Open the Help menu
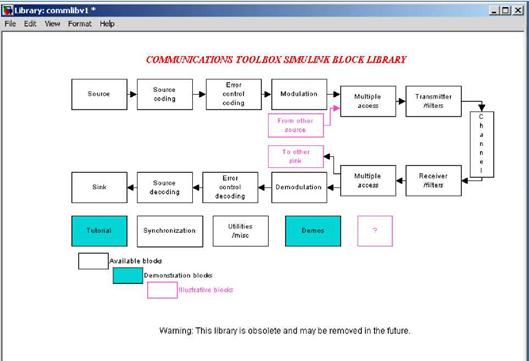Viewport: 529px width, 361px height. (x=107, y=24)
